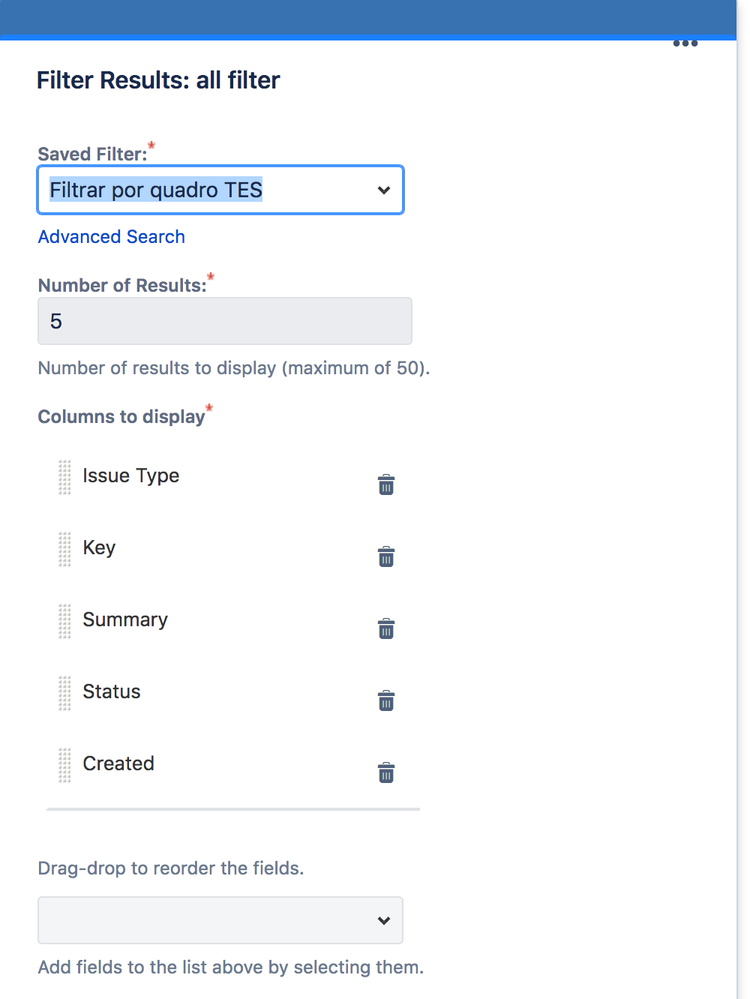Click the Number of Results input field
The height and width of the screenshot is (999, 750).
(x=224, y=321)
